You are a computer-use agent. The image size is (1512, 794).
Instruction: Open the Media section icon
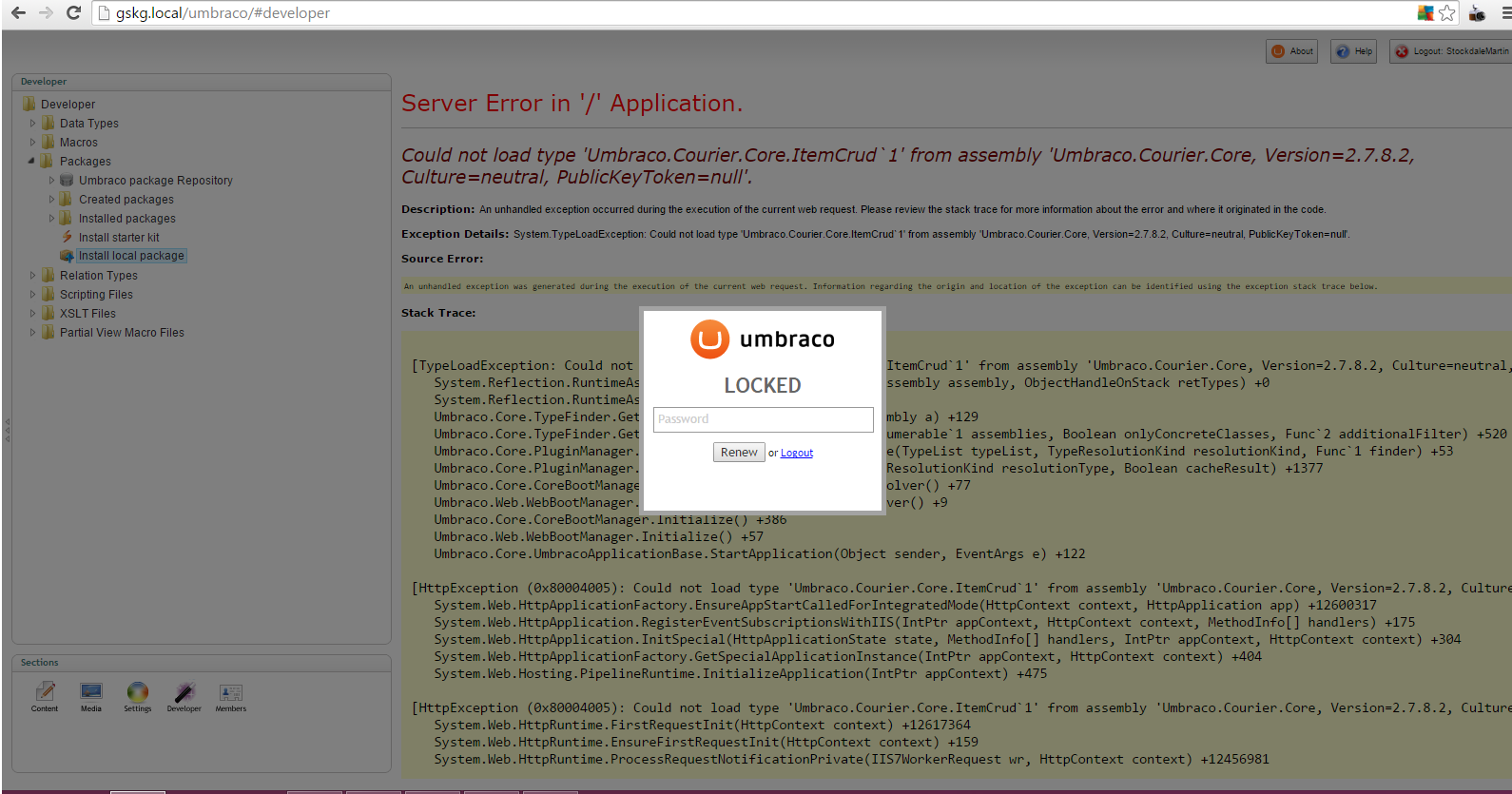pyautogui.click(x=91, y=697)
